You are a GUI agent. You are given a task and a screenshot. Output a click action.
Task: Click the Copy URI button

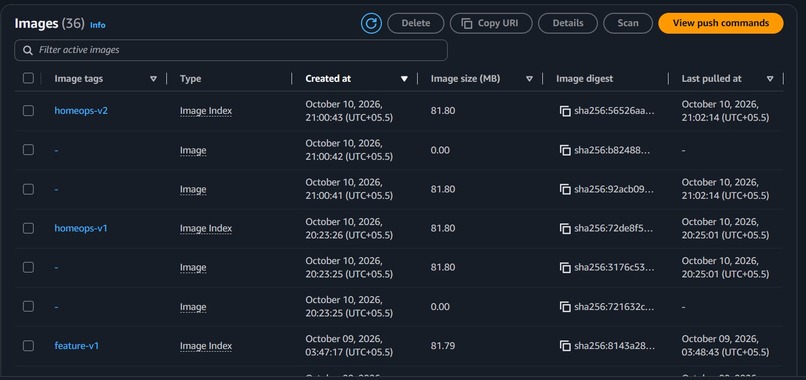coord(491,23)
